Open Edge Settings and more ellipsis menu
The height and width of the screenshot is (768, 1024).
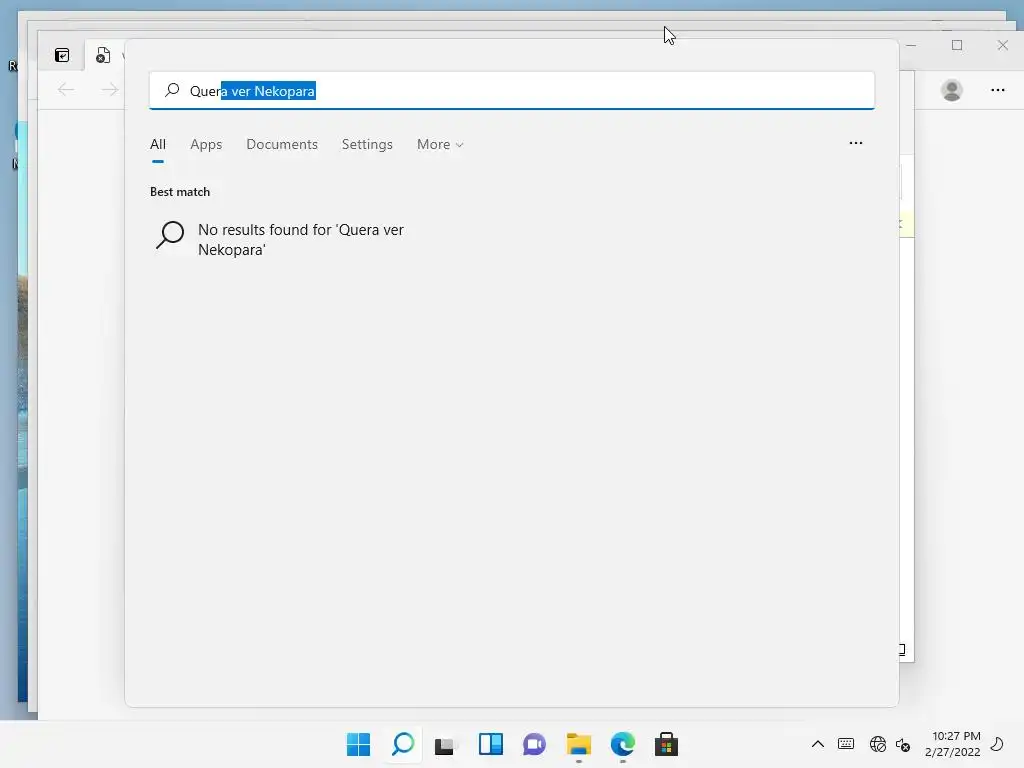coord(997,90)
